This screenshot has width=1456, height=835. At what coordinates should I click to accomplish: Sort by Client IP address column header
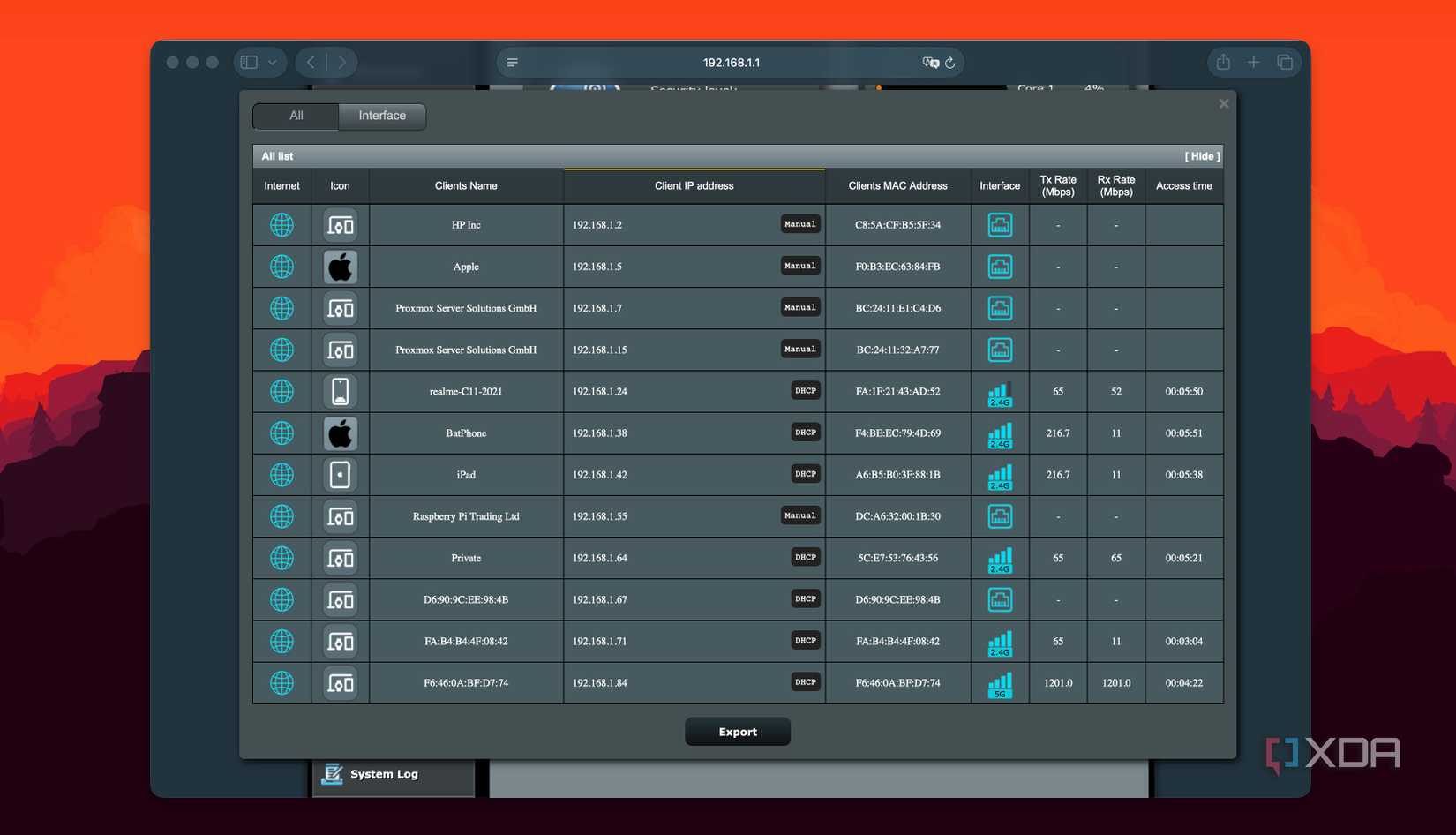[x=694, y=186]
